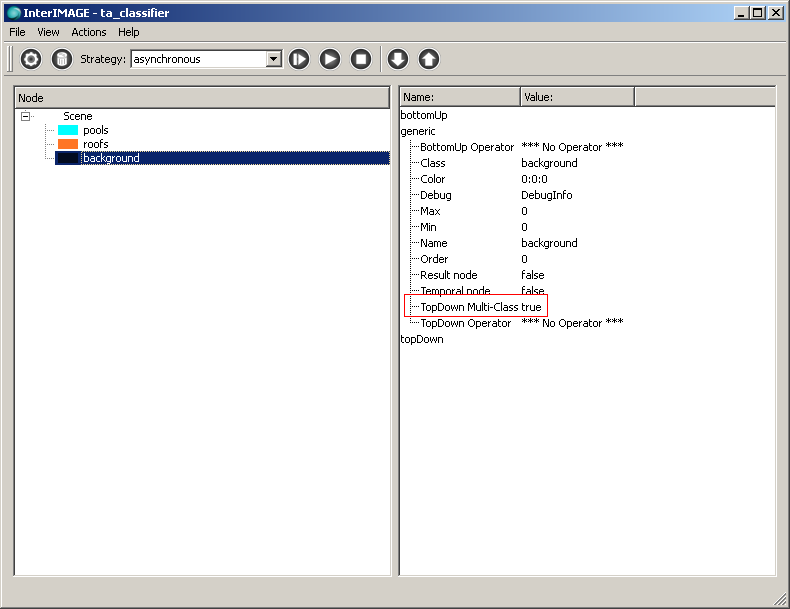Click the cyan pools color swatch
This screenshot has height=609, width=790.
pyautogui.click(x=68, y=130)
